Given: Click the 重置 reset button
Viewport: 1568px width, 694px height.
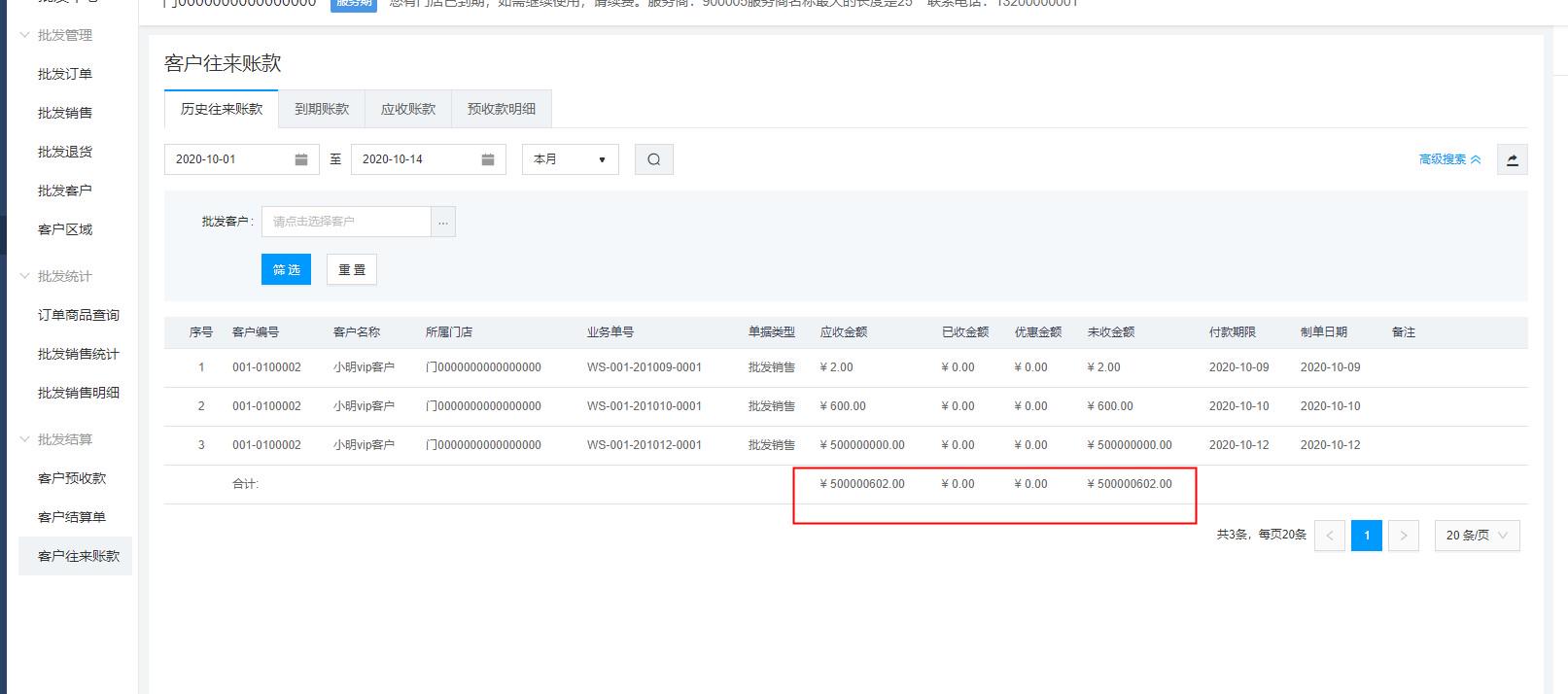Looking at the screenshot, I should click(x=352, y=269).
